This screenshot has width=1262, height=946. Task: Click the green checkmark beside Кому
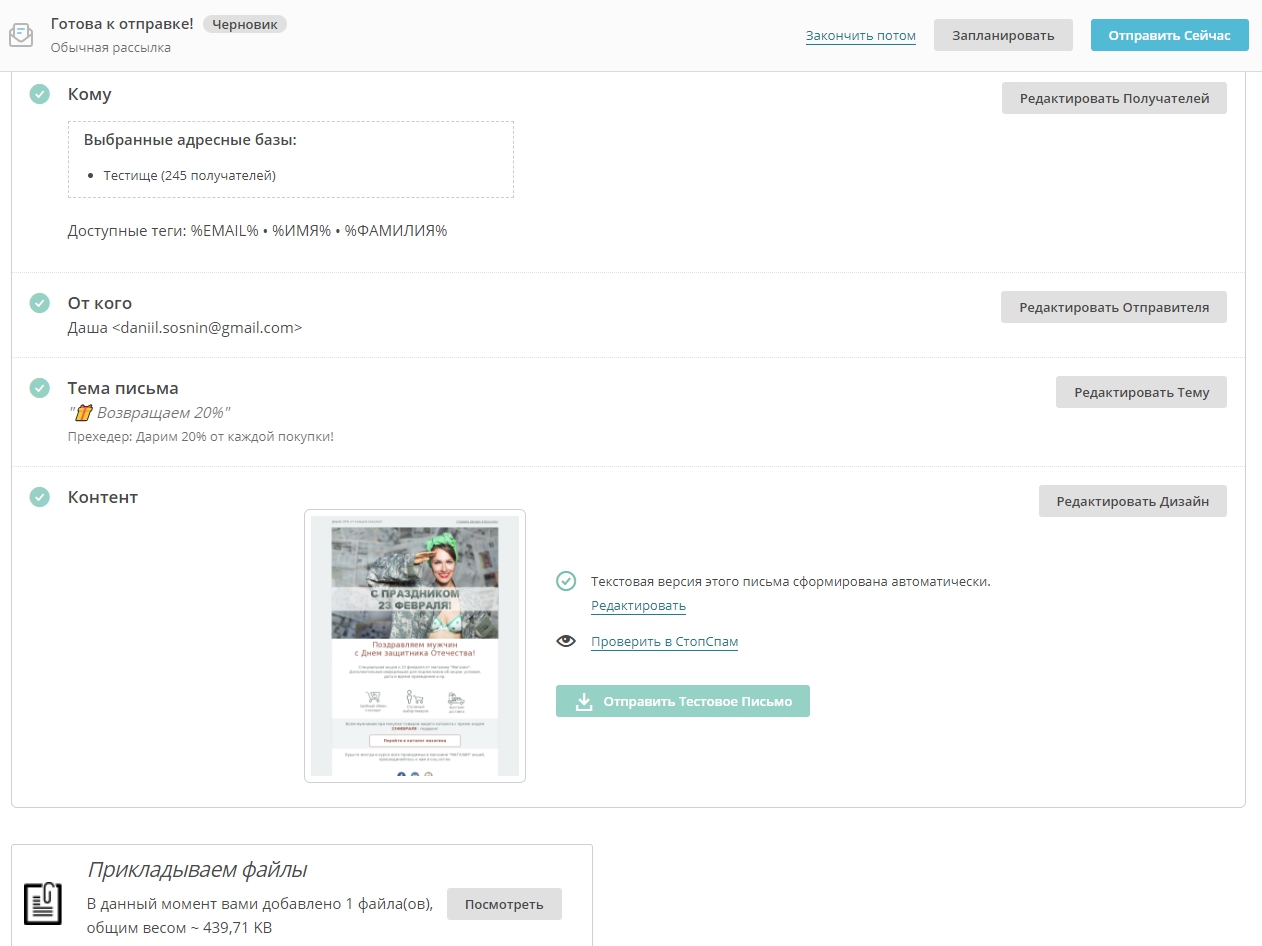39,94
